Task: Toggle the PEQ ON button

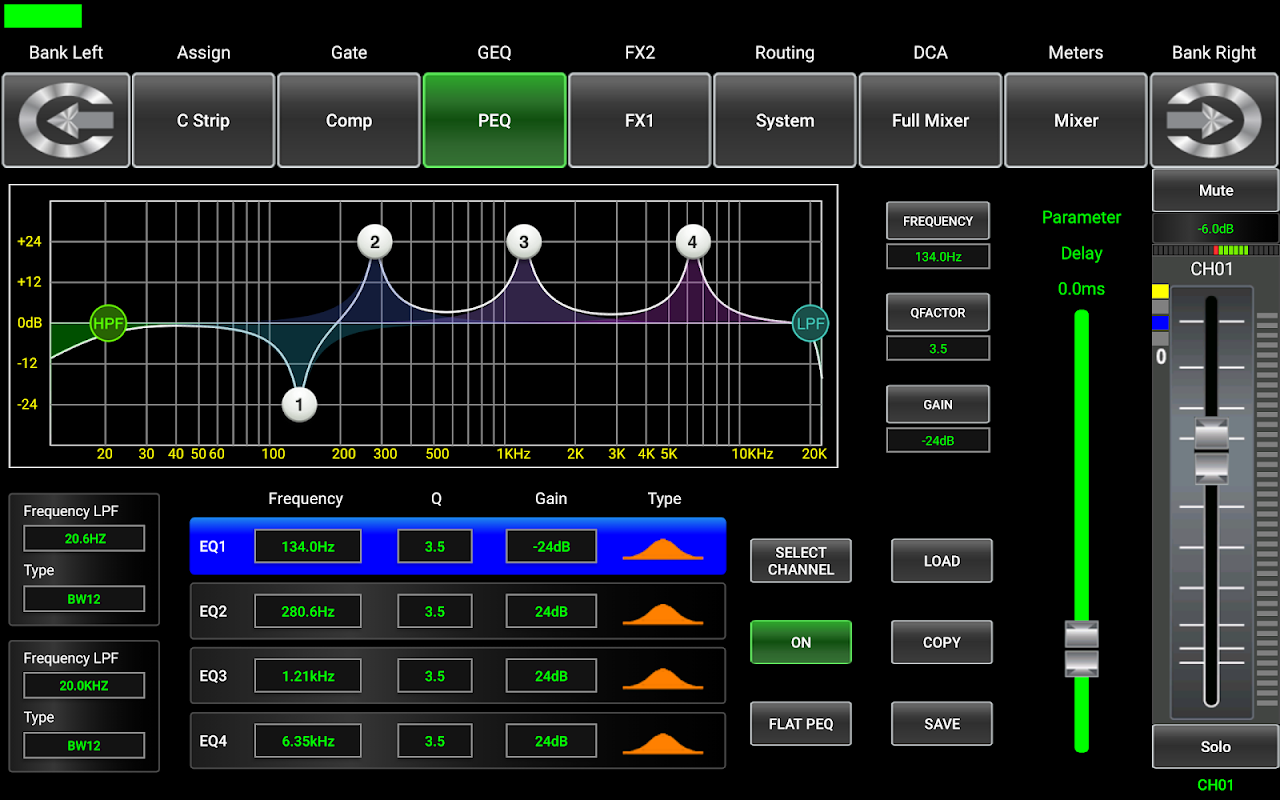Action: pos(800,642)
